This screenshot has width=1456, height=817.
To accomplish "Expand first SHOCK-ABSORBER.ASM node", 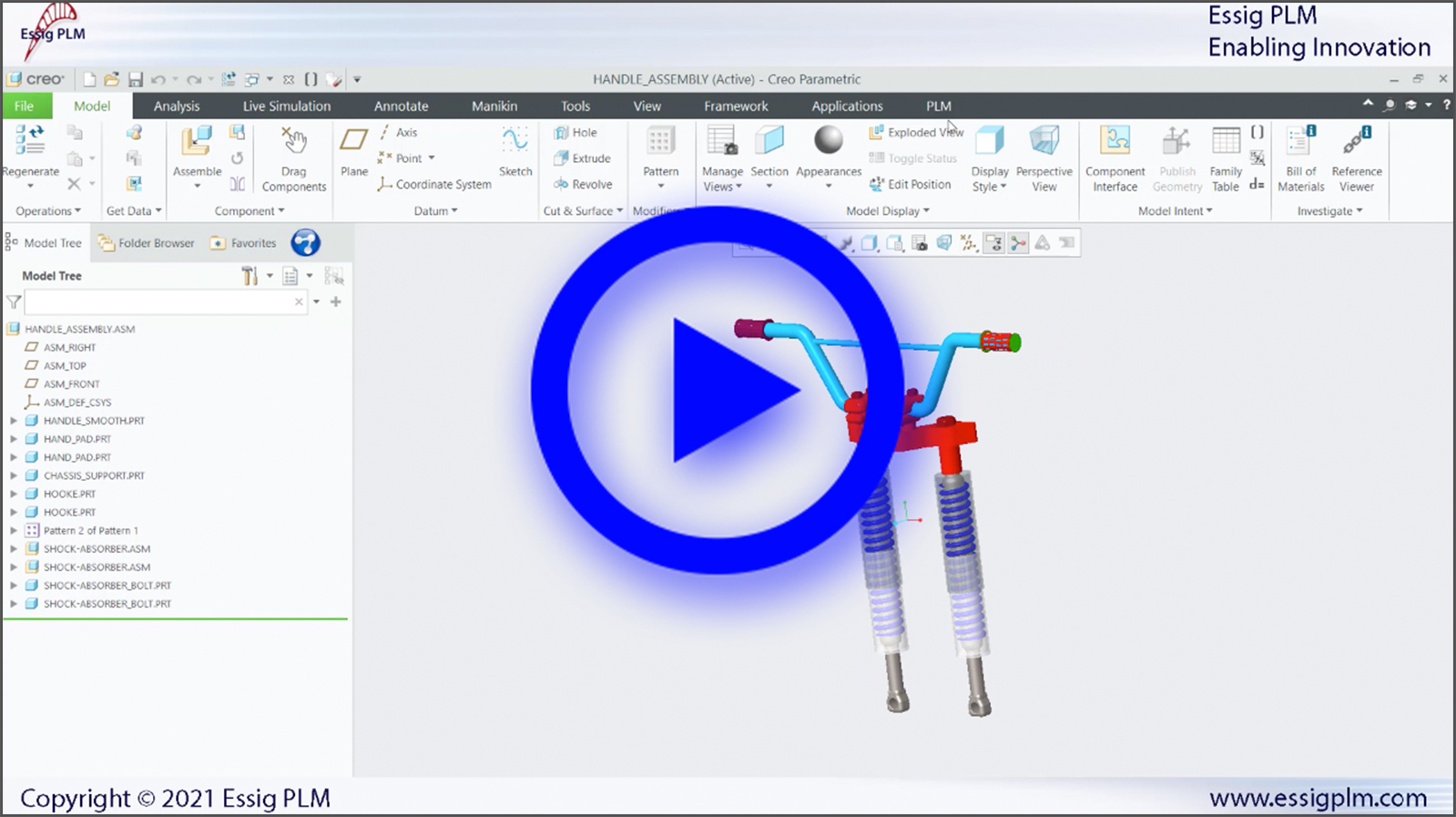I will (x=14, y=548).
